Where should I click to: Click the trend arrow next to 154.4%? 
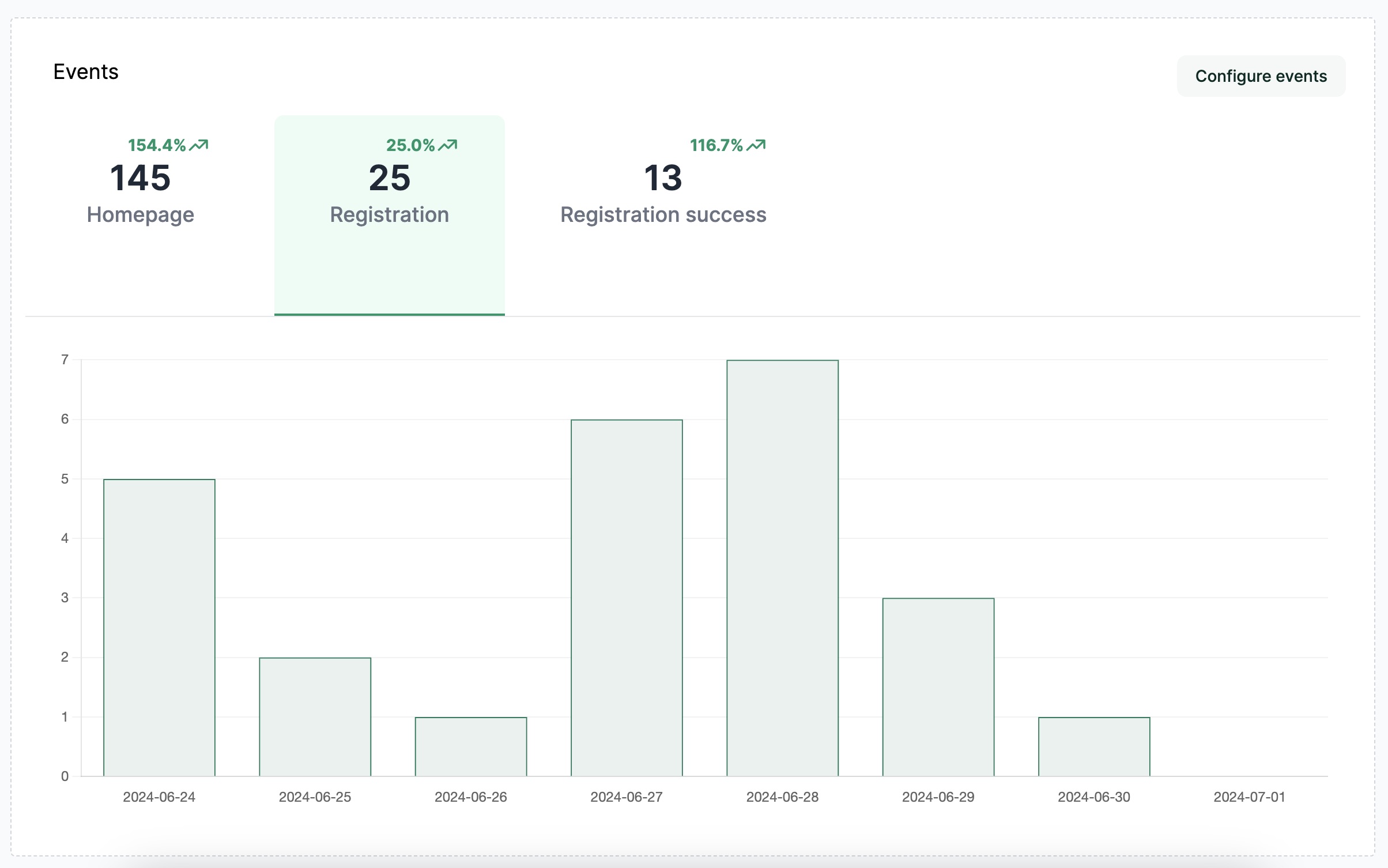coord(199,145)
